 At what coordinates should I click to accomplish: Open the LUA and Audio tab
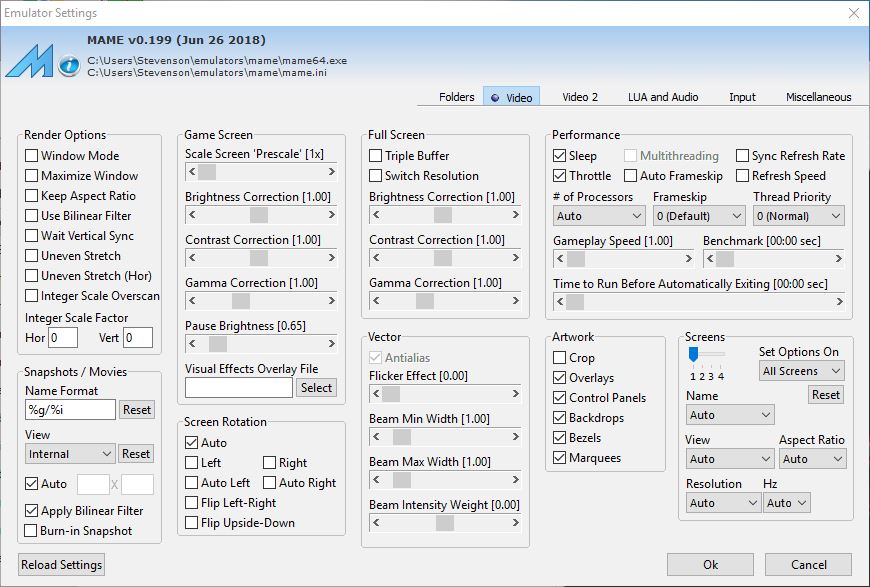click(663, 97)
